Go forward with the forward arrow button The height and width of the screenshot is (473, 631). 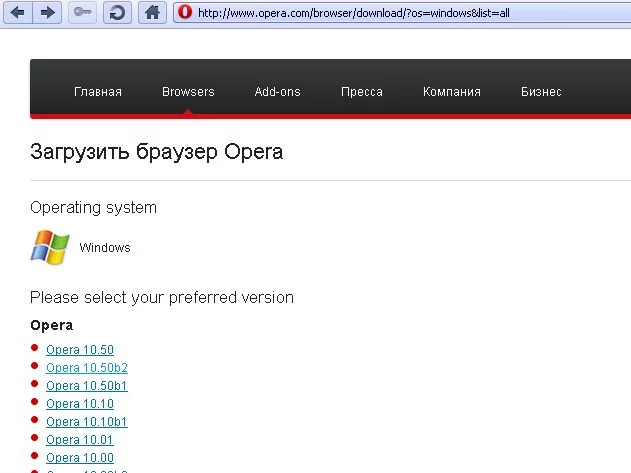pyautogui.click(x=47, y=13)
